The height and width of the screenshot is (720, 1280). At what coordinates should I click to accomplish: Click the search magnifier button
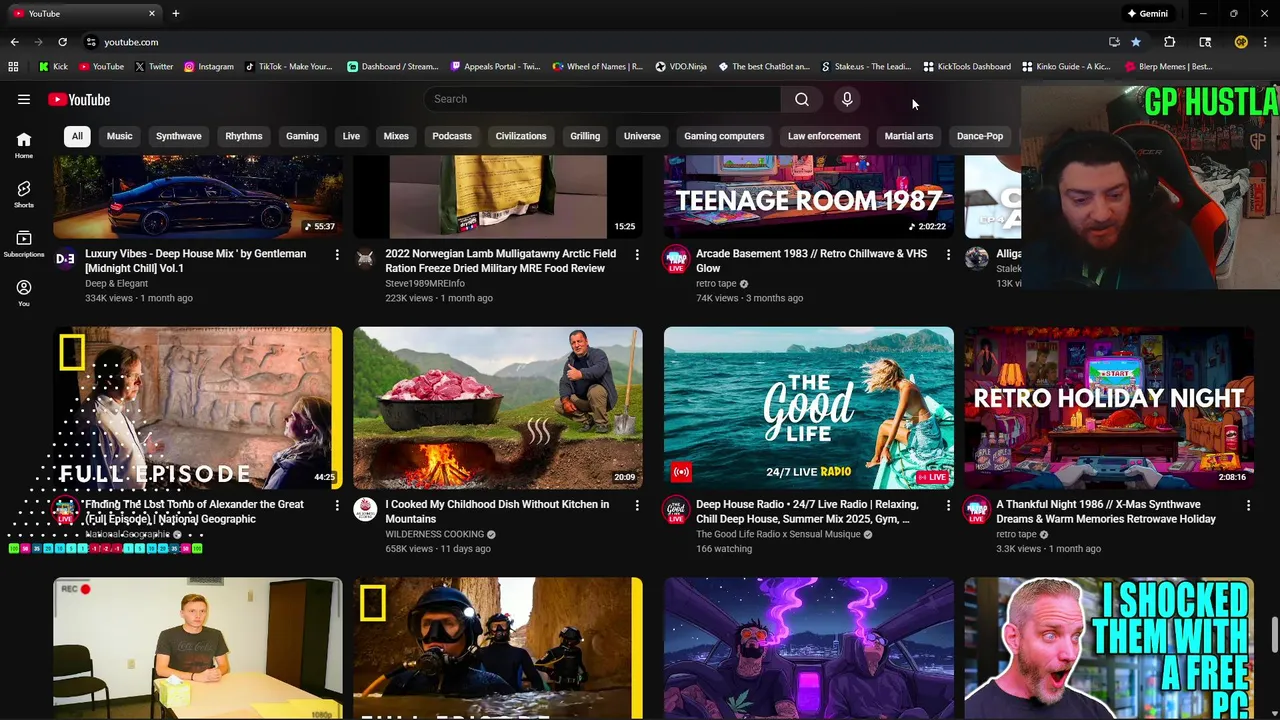click(x=802, y=99)
